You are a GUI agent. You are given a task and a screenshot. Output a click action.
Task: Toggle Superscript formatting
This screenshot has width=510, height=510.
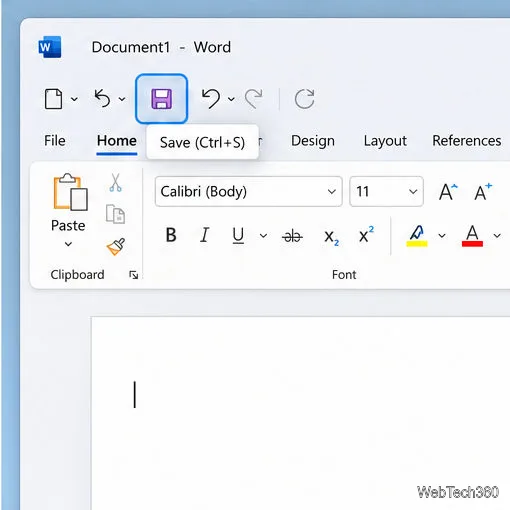click(x=366, y=235)
